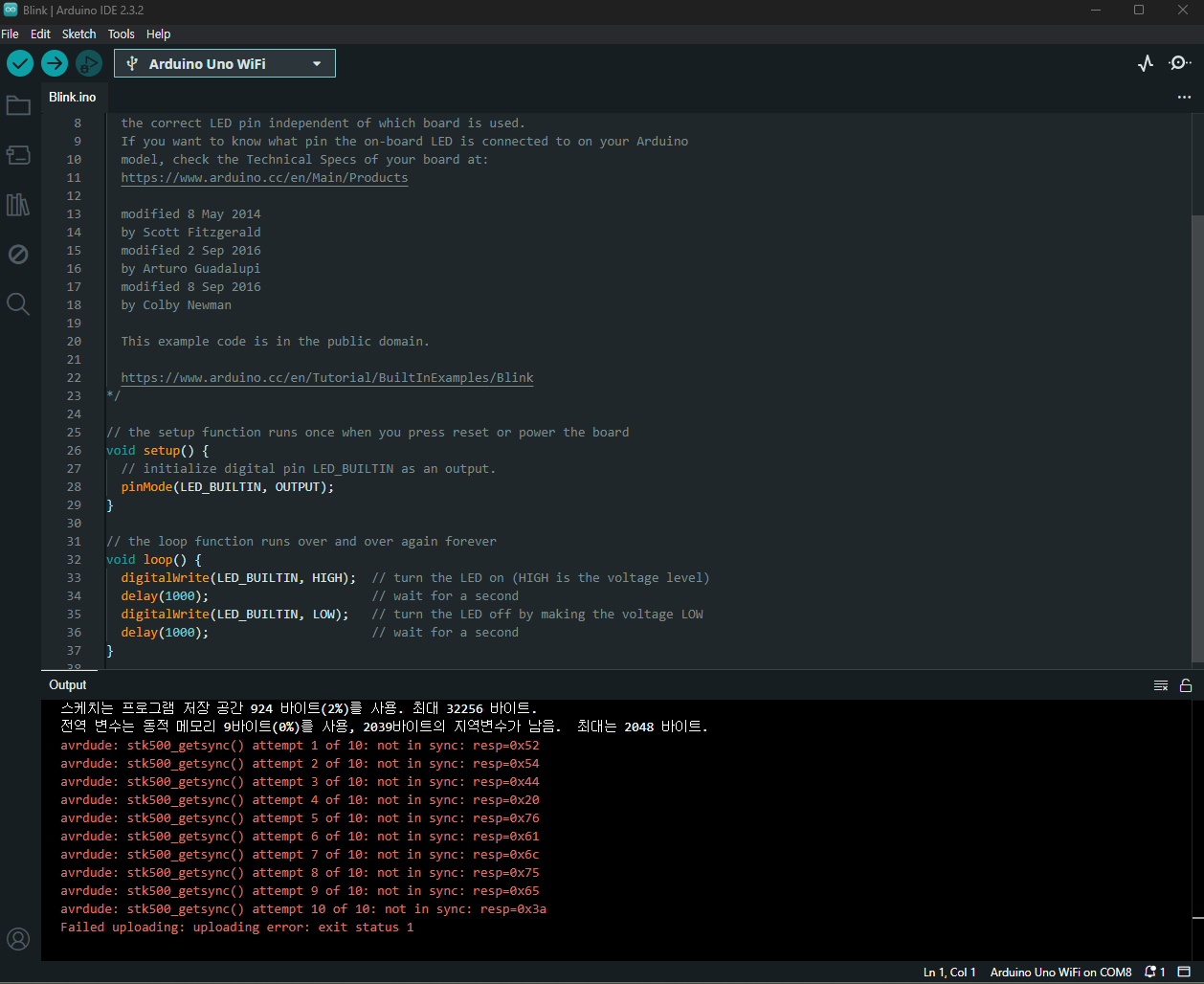Open the Serial Monitor
The image size is (1204, 984).
click(x=1179, y=63)
